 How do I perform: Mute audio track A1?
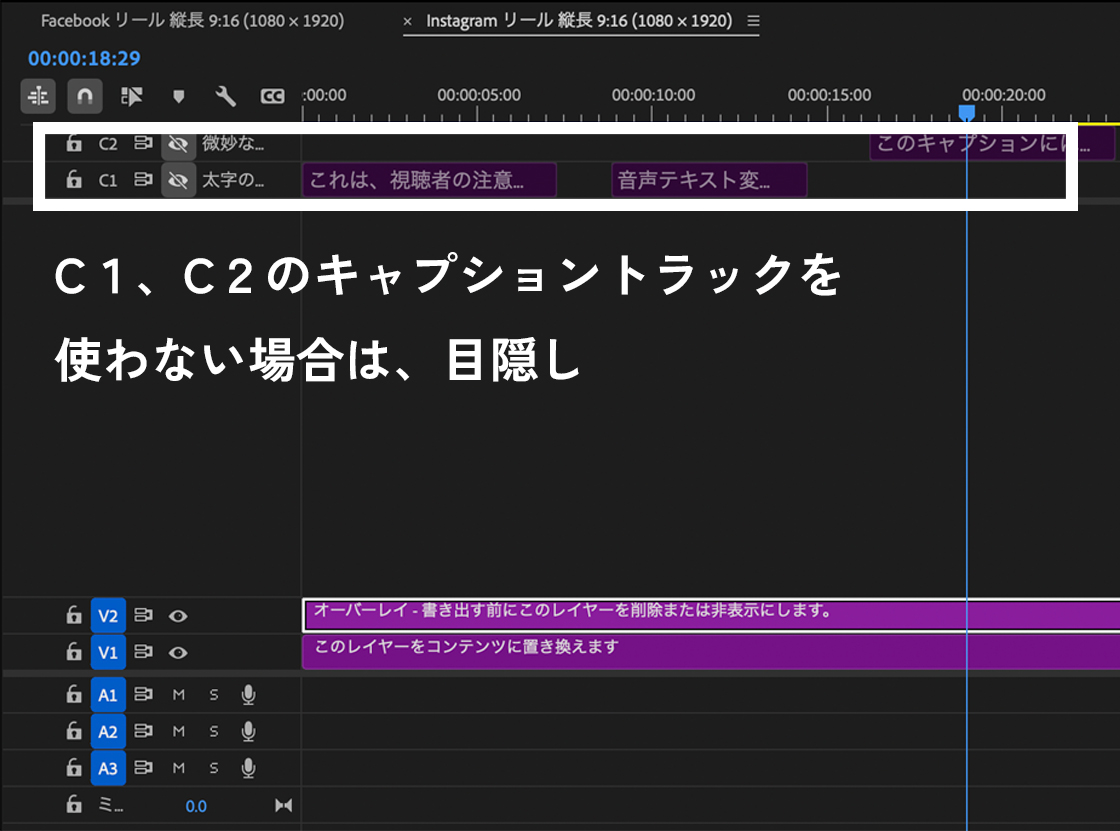point(179,695)
